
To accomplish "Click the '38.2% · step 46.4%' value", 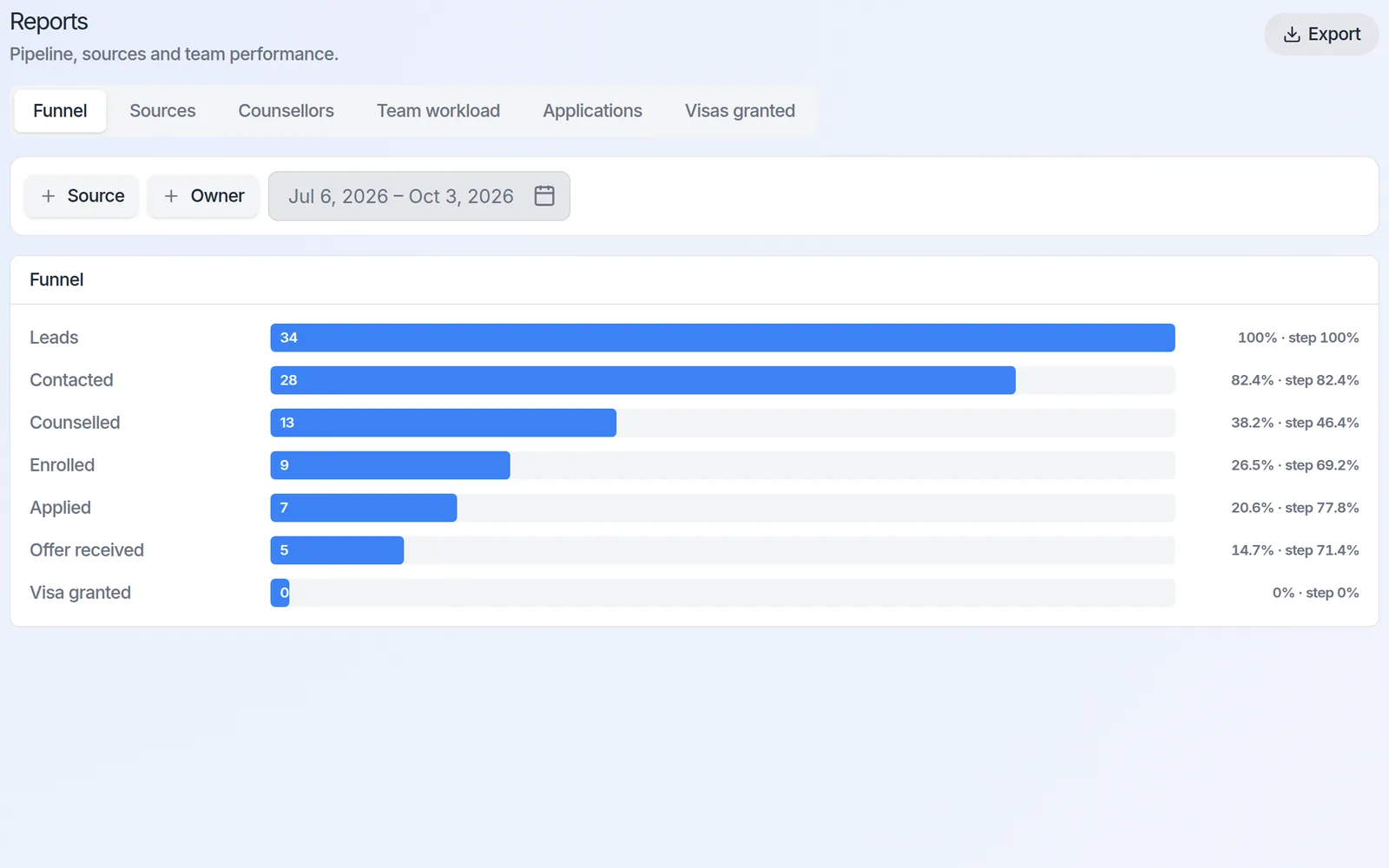I will click(x=1294, y=423).
